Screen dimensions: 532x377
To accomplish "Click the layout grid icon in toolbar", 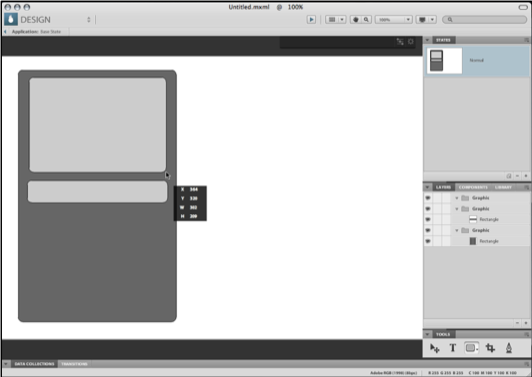I will pos(332,20).
